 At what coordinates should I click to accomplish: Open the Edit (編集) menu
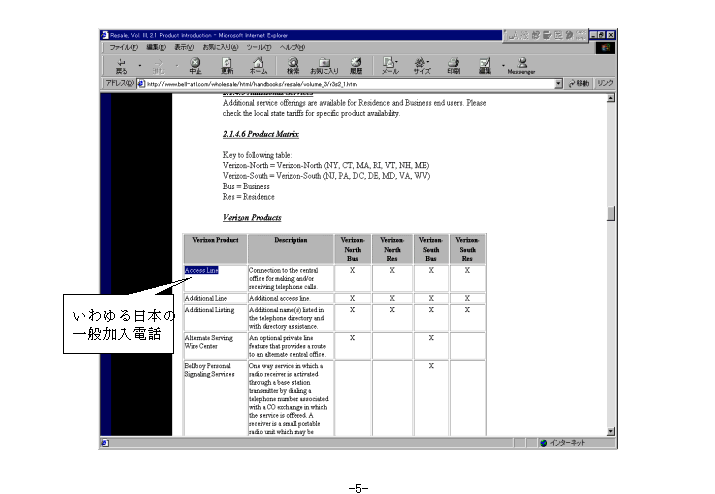tap(156, 47)
